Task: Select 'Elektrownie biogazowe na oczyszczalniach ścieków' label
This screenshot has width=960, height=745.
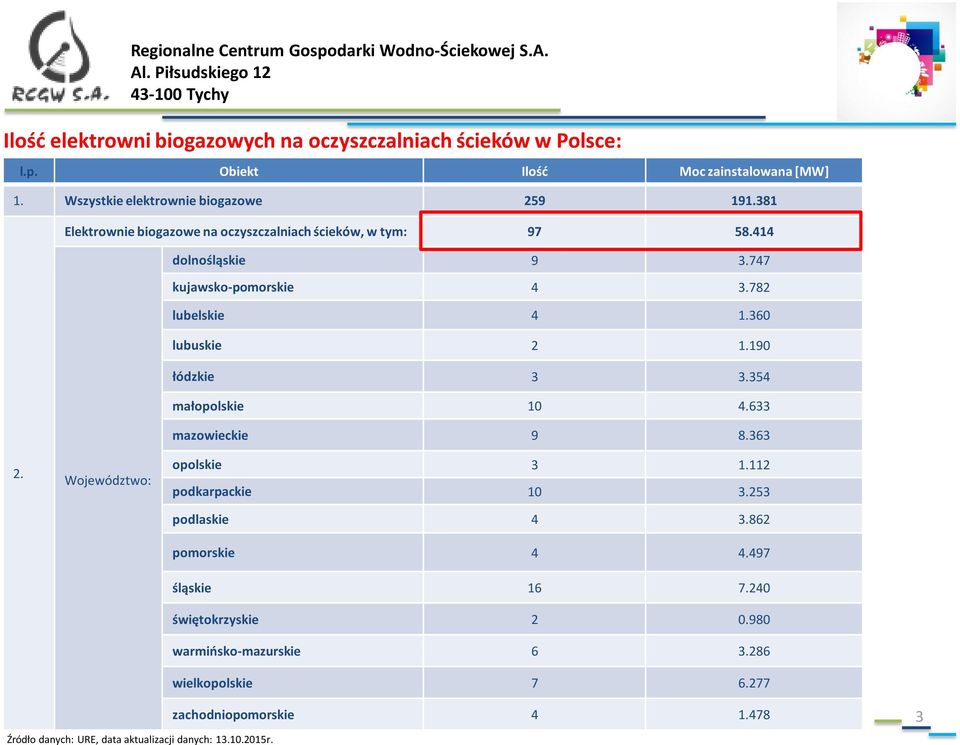Action: click(236, 232)
